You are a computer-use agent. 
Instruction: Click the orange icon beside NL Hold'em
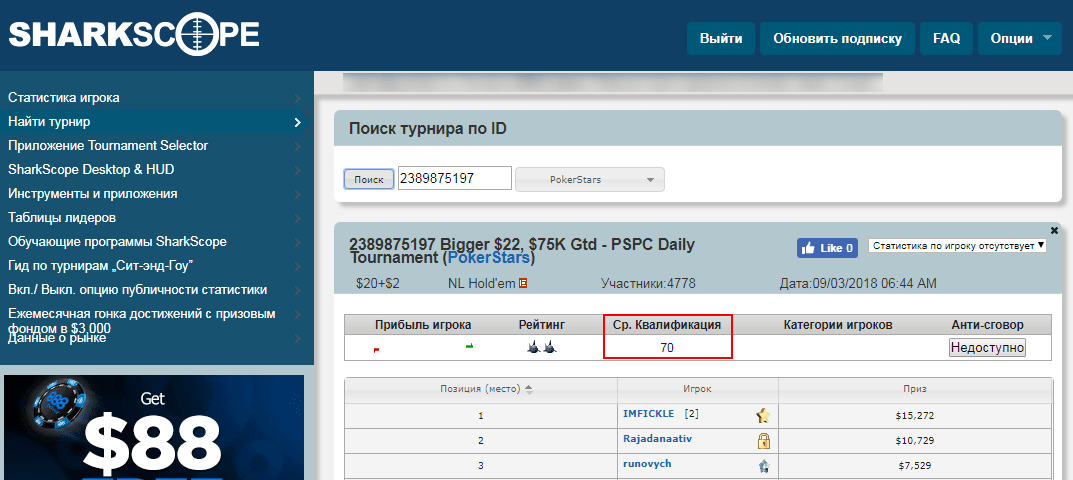(523, 284)
